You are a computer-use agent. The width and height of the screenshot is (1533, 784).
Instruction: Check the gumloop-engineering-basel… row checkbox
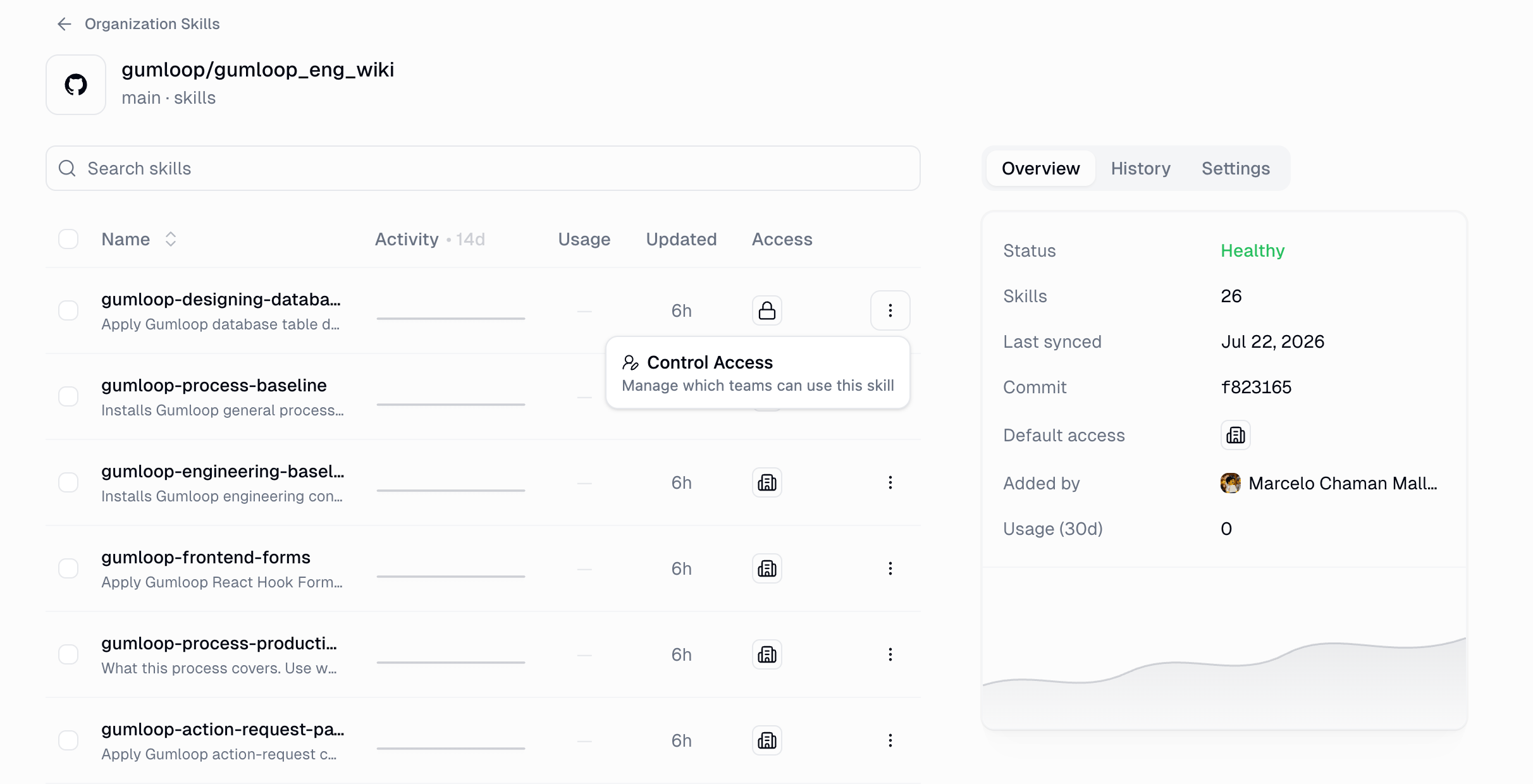coord(68,482)
